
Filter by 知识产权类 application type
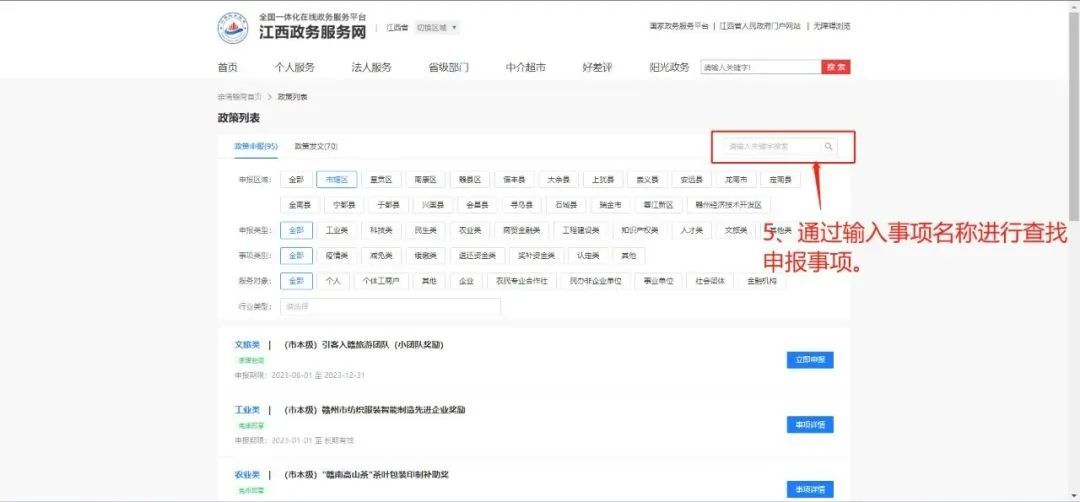tap(640, 231)
